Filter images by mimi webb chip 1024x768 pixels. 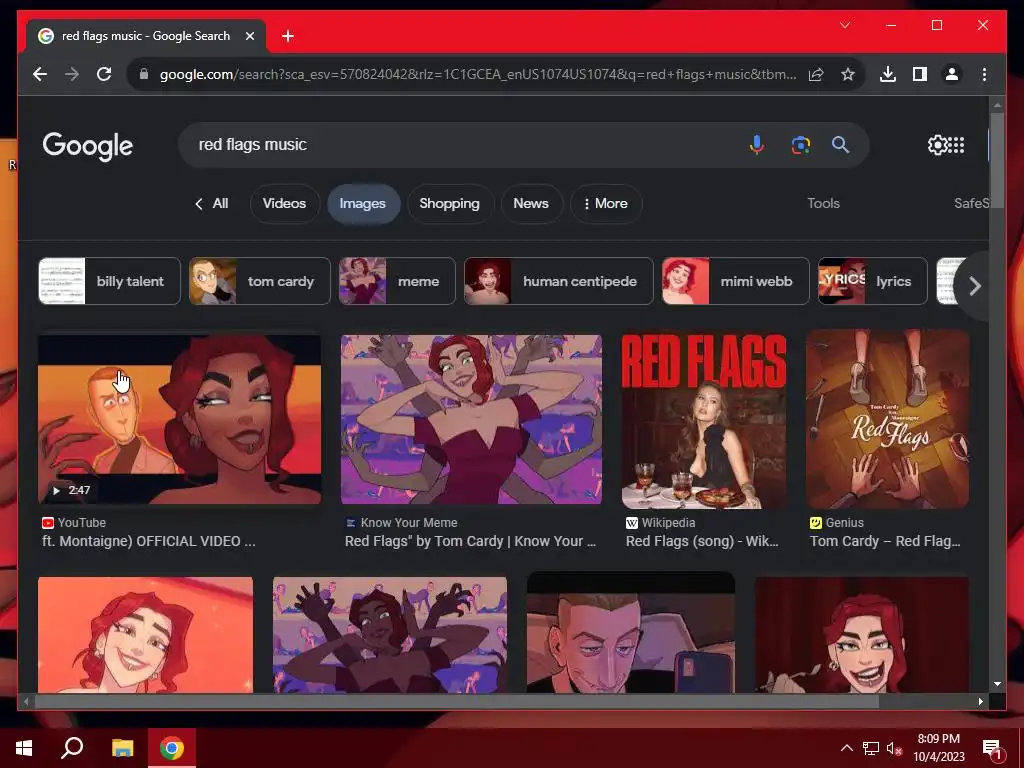tap(735, 281)
